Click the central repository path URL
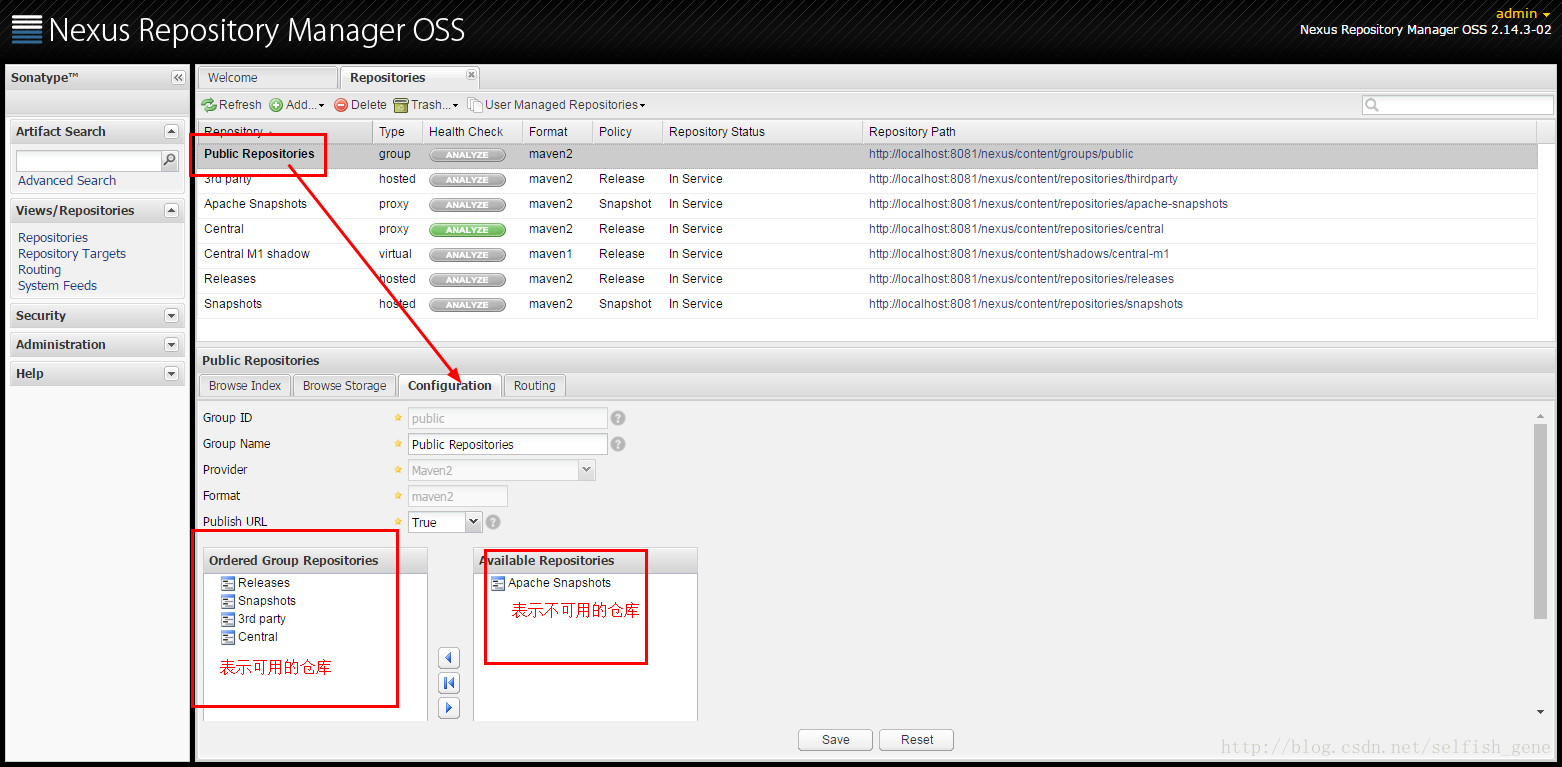 pos(1017,229)
